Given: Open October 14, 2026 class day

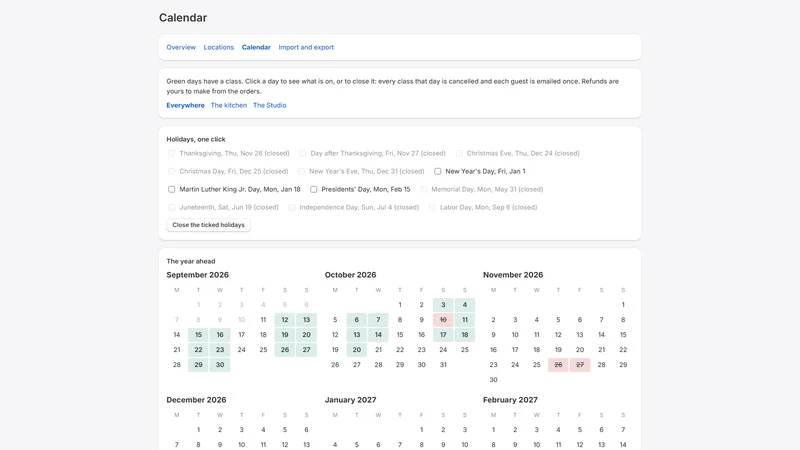Looking at the screenshot, I should (378, 335).
